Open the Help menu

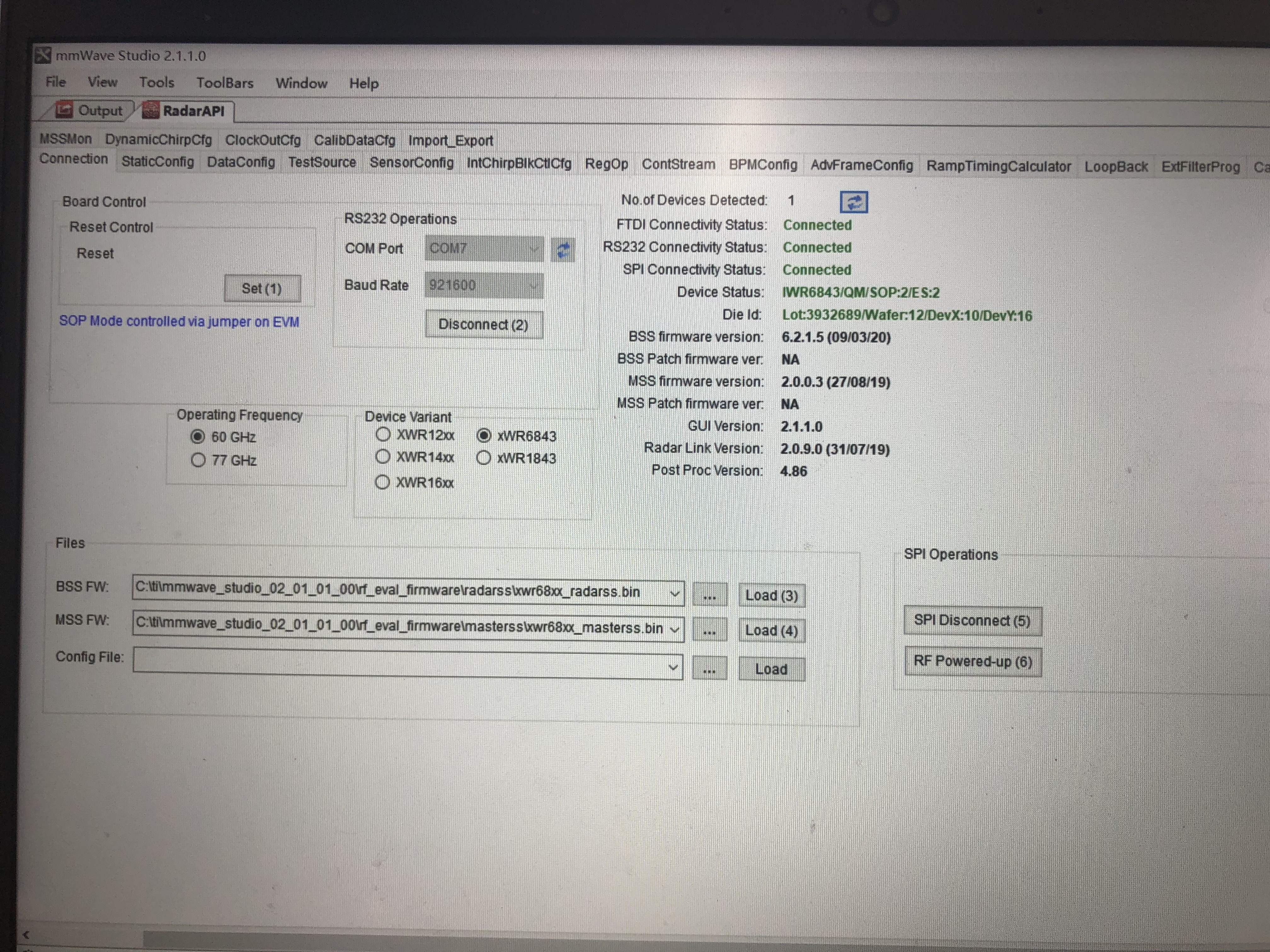(364, 84)
